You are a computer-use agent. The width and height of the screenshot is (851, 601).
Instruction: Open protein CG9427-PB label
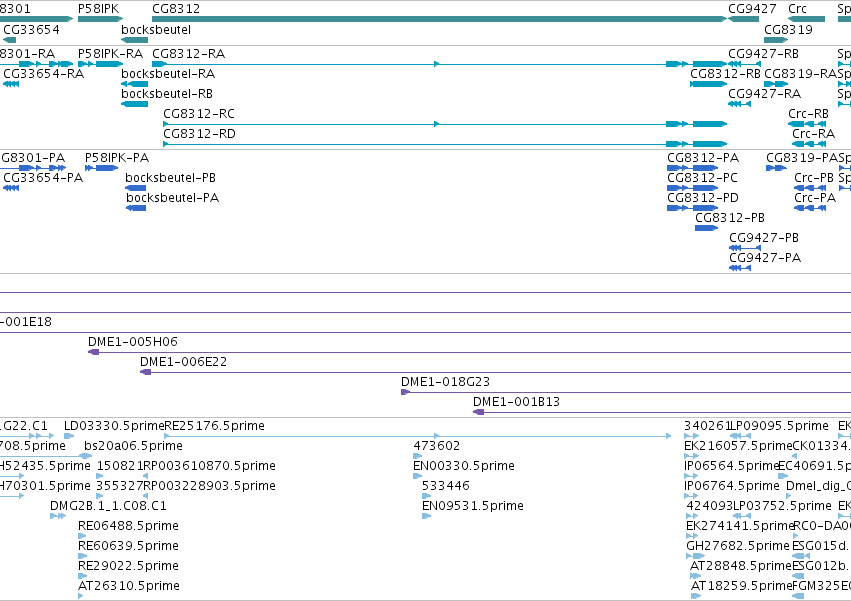pyautogui.click(x=764, y=238)
